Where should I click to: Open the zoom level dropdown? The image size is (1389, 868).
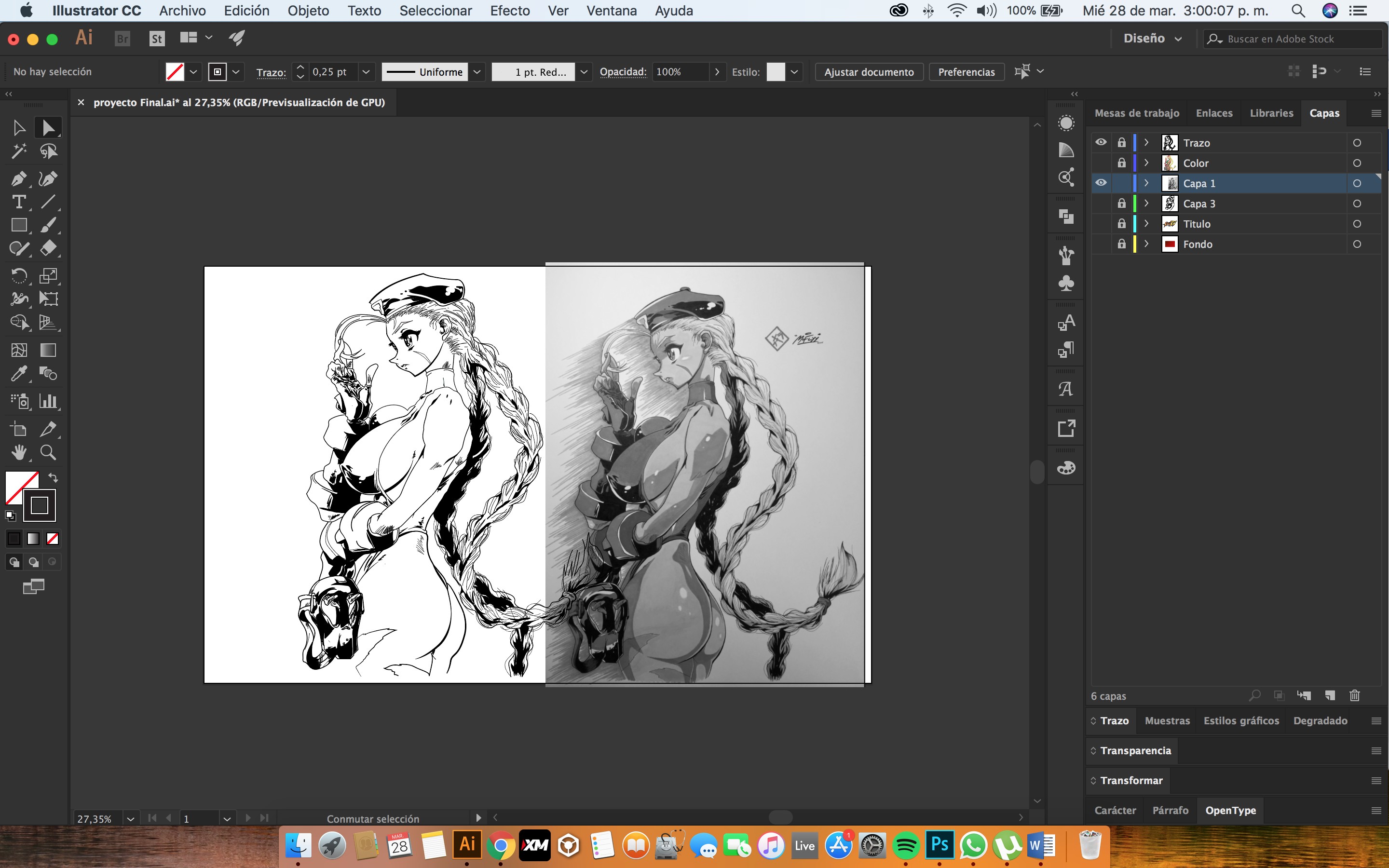point(130,819)
